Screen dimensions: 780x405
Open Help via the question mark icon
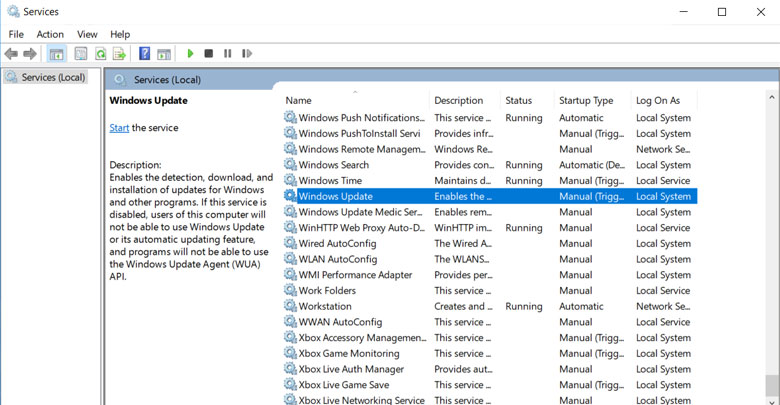[145, 54]
